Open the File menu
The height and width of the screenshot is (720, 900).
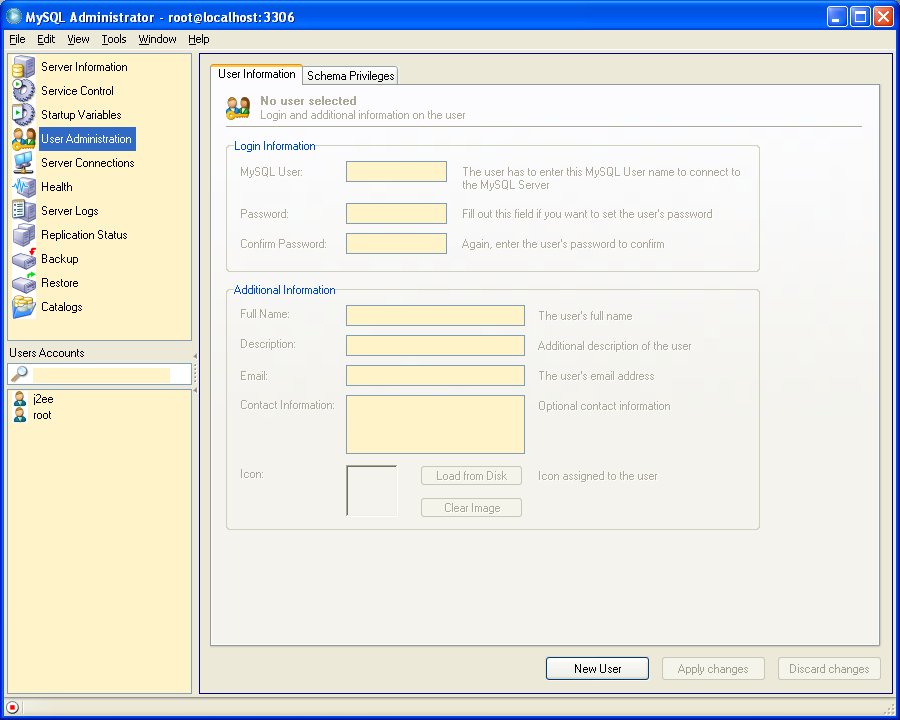click(x=17, y=39)
